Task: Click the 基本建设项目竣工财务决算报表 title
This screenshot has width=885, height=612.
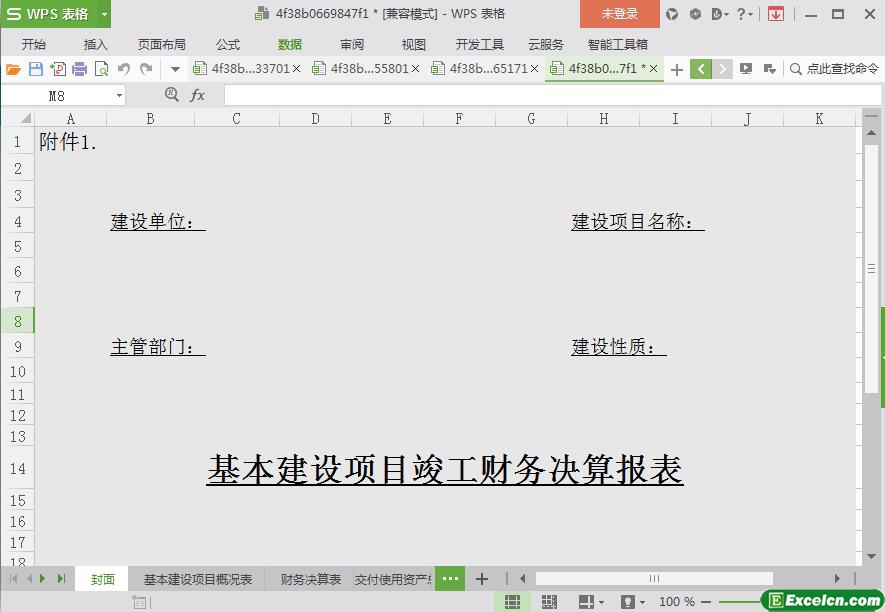Action: point(445,469)
